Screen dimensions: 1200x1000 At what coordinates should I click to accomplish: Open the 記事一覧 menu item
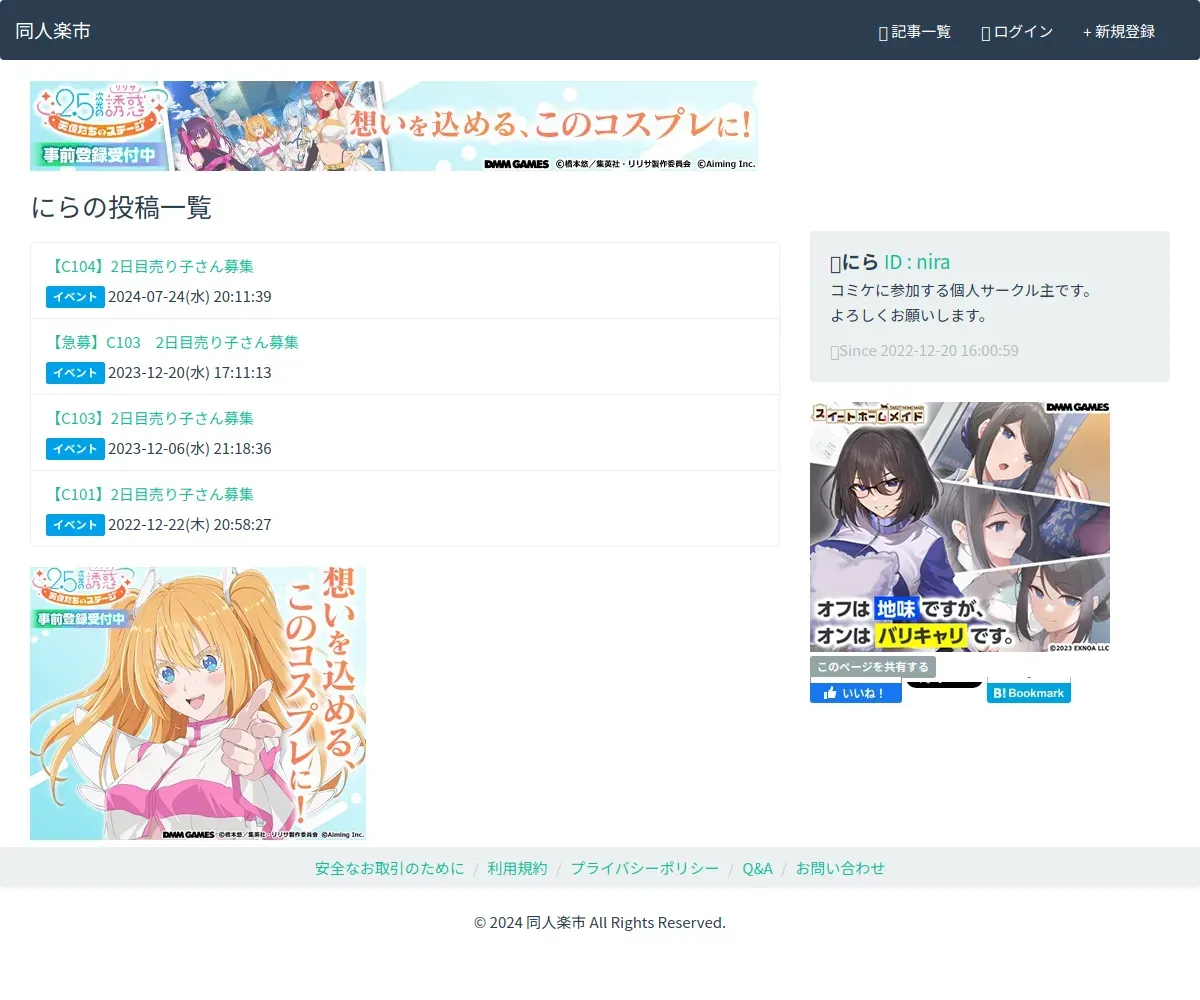click(914, 32)
